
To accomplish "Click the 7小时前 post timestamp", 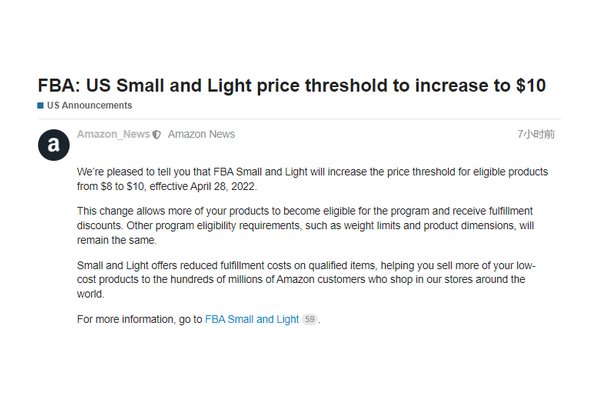I will [536, 134].
